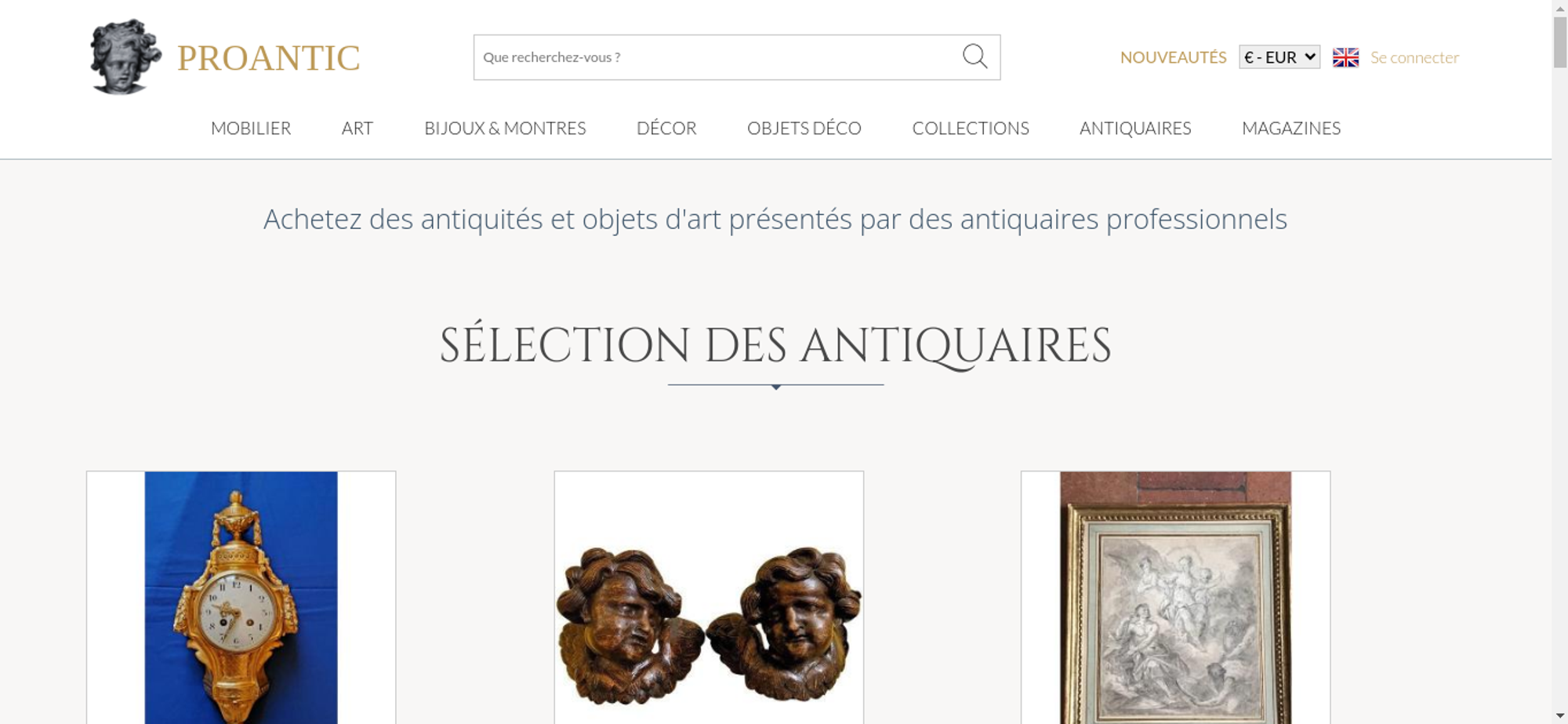The height and width of the screenshot is (724, 1568).
Task: Open the ART menu
Action: coord(358,128)
